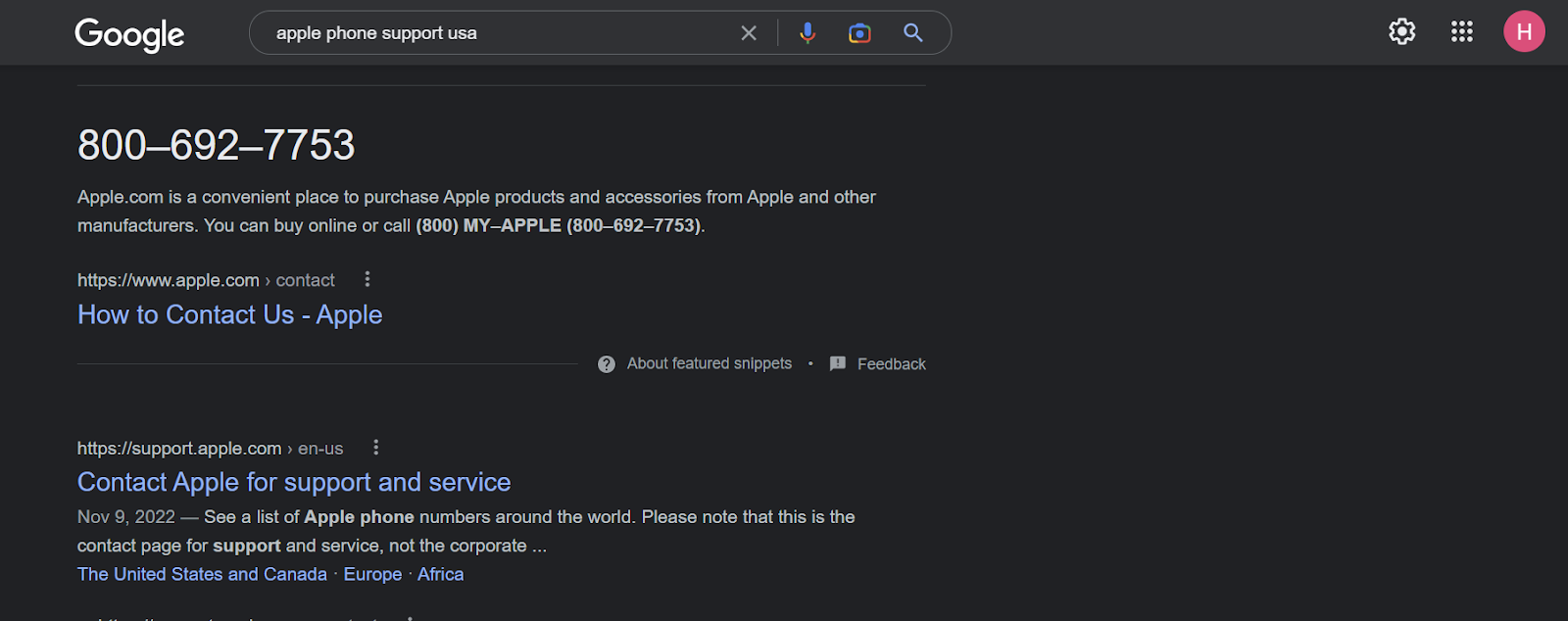This screenshot has height=621, width=1568.
Task: Open Google Lens image search
Action: click(859, 33)
